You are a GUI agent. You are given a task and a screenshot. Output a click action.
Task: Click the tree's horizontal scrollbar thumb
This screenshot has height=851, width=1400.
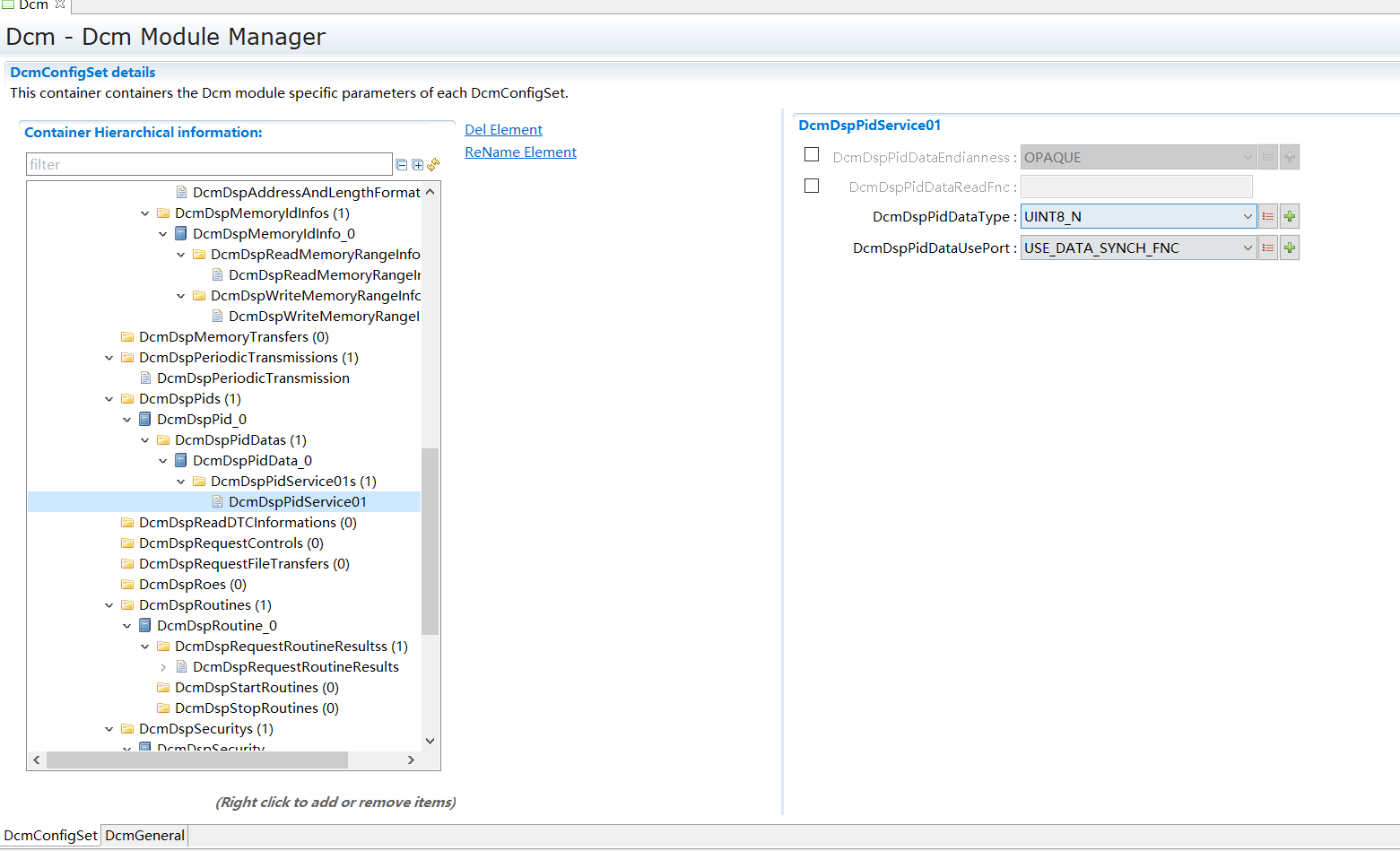[x=196, y=760]
